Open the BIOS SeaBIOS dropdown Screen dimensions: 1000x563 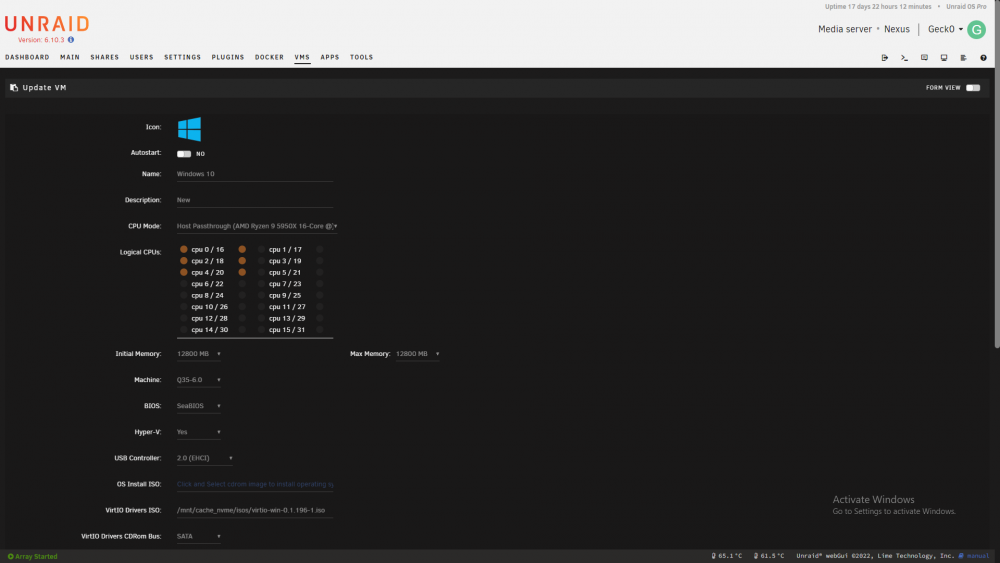199,406
